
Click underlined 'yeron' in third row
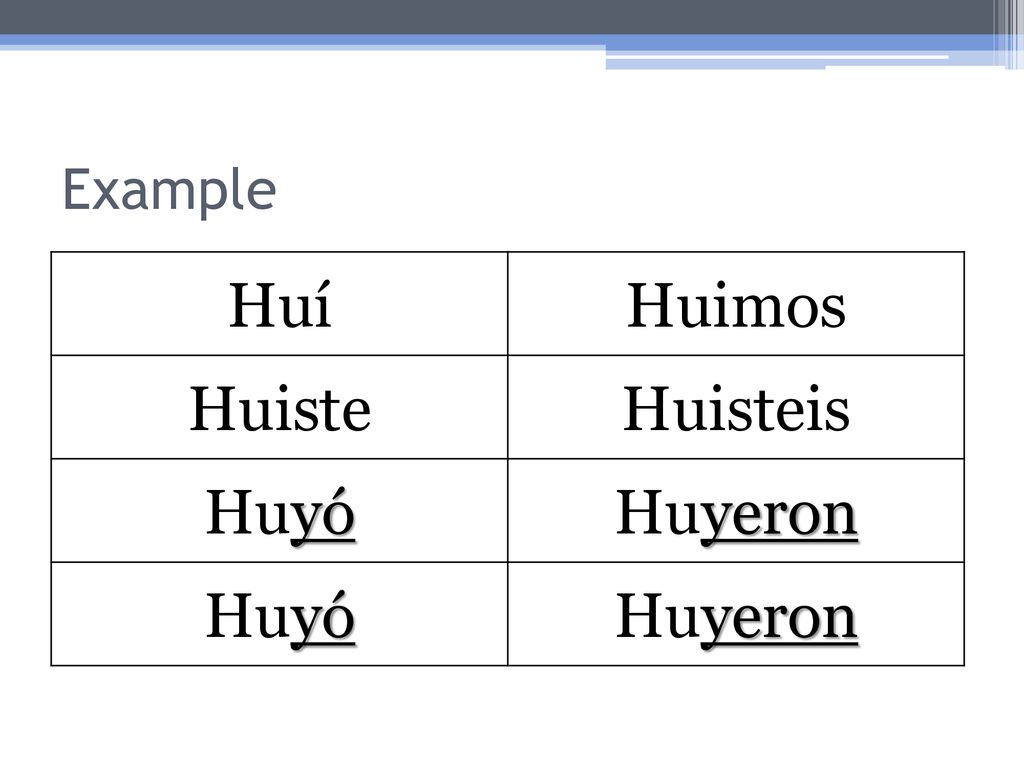pyautogui.click(x=779, y=518)
